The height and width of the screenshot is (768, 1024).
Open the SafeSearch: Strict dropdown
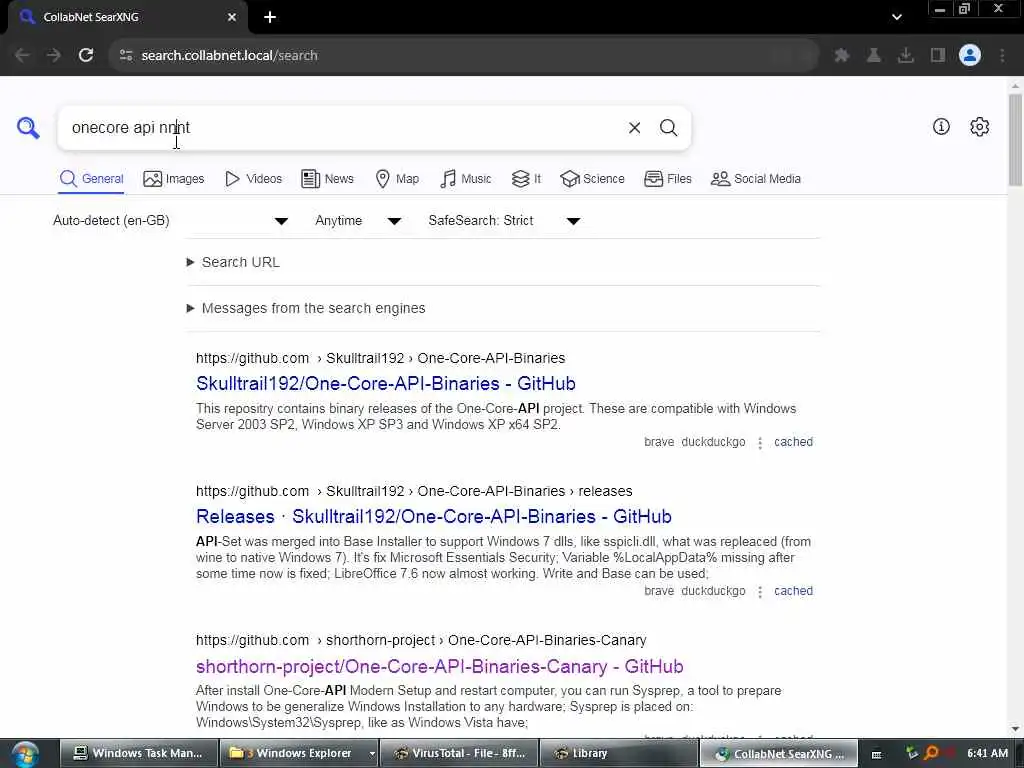[504, 221]
